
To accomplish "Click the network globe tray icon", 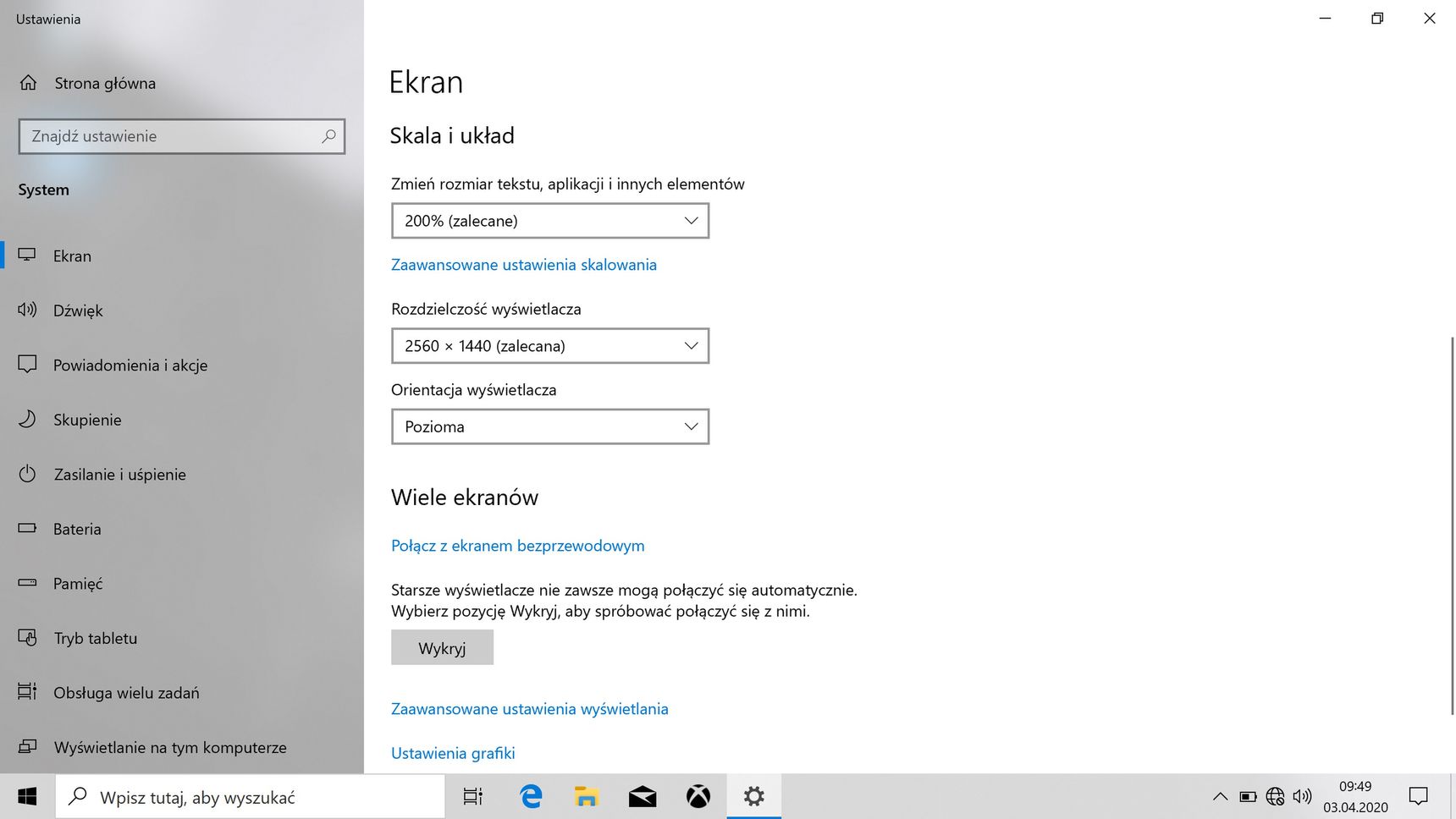I will [1275, 796].
